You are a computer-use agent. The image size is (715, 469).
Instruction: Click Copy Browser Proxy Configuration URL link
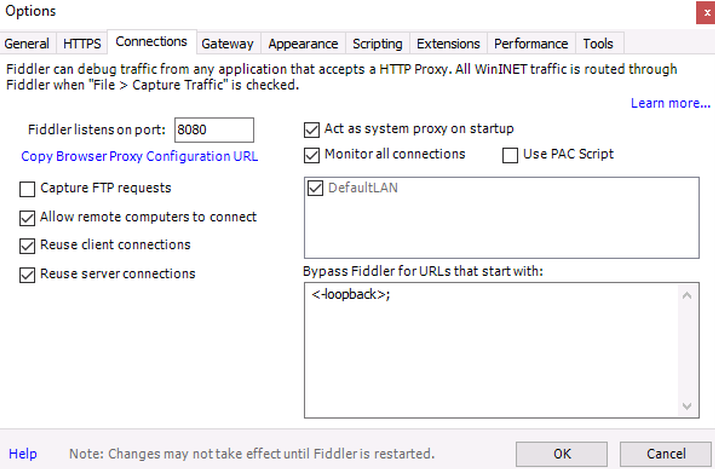(x=139, y=156)
